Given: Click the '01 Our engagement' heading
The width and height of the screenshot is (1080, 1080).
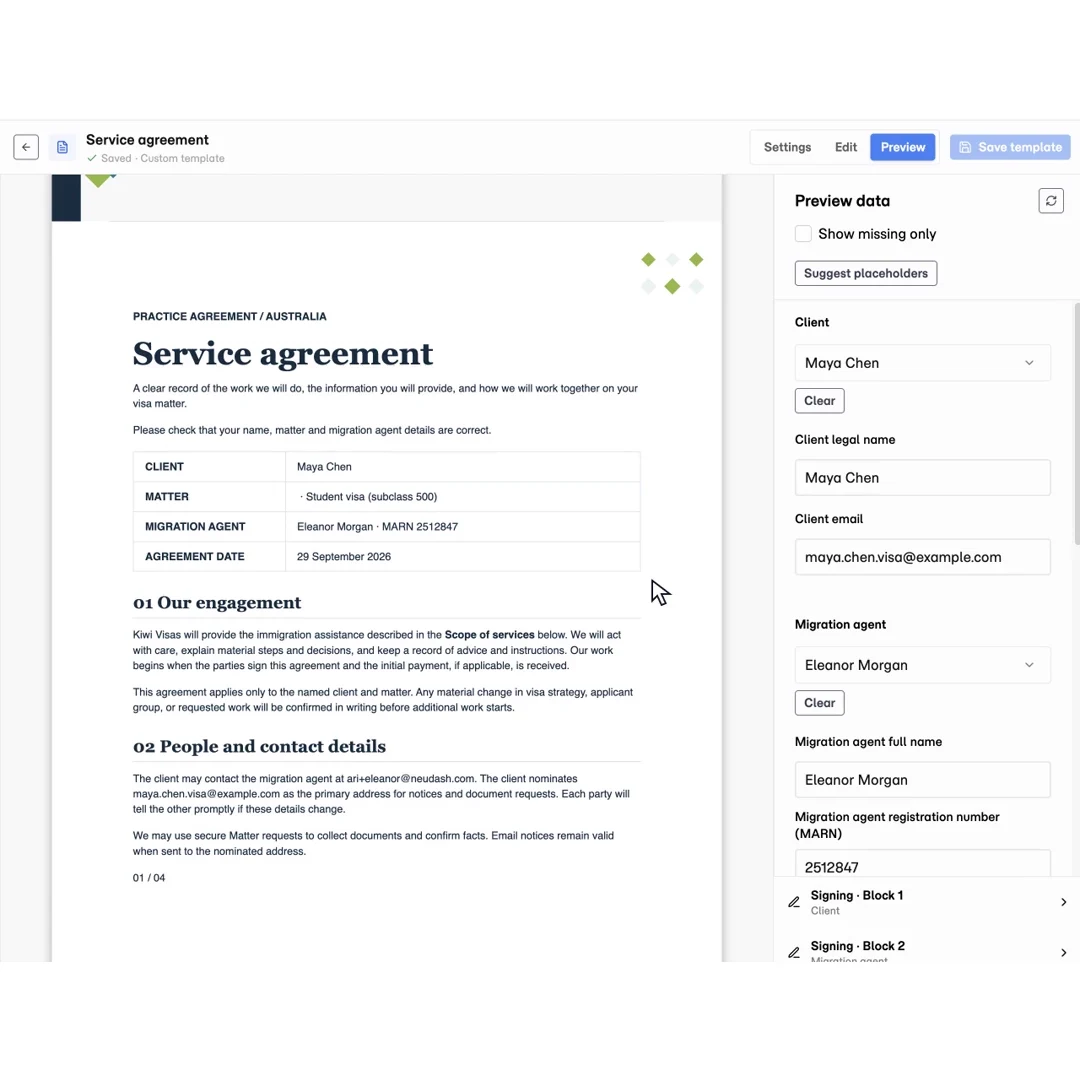Looking at the screenshot, I should tap(217, 603).
